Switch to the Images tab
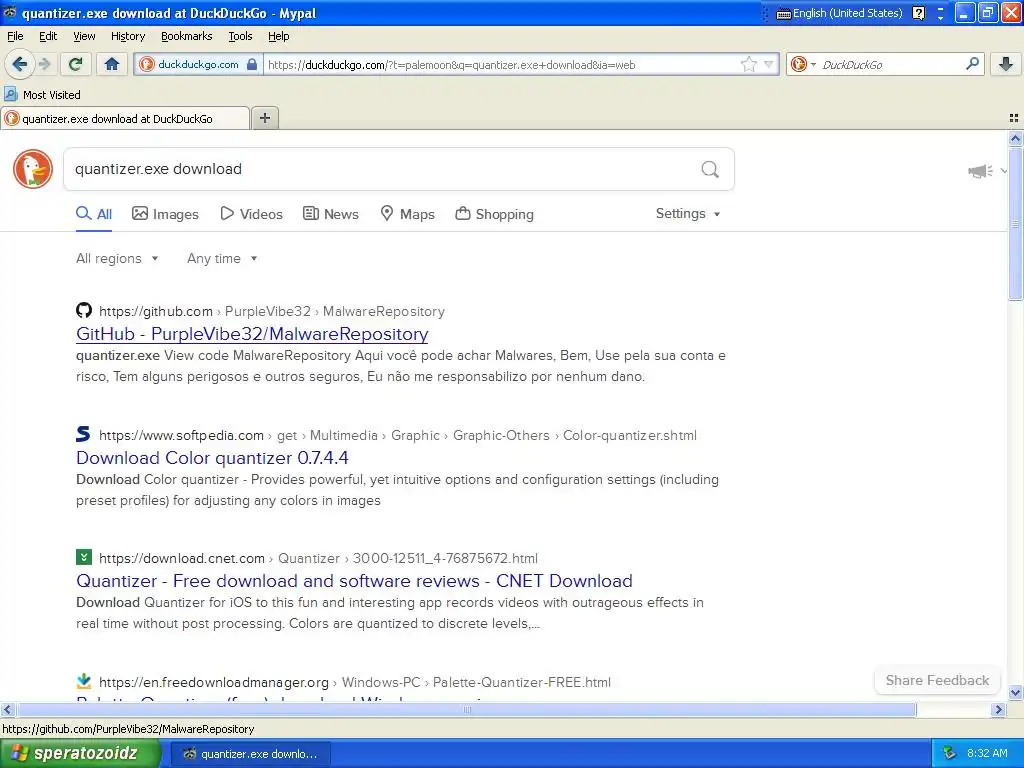Image resolution: width=1024 pixels, height=768 pixels. coord(165,214)
